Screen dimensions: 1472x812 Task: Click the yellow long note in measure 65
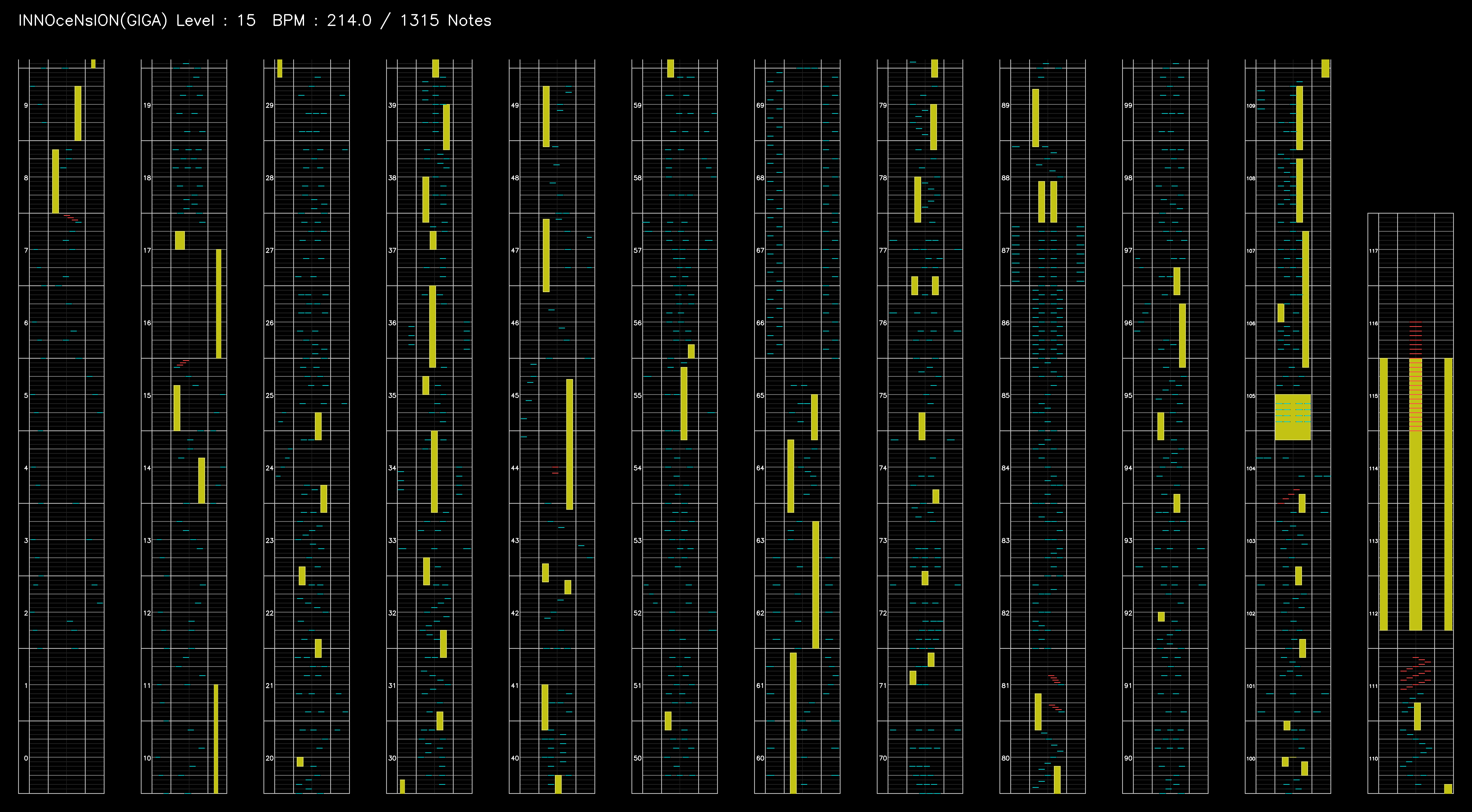click(x=814, y=417)
